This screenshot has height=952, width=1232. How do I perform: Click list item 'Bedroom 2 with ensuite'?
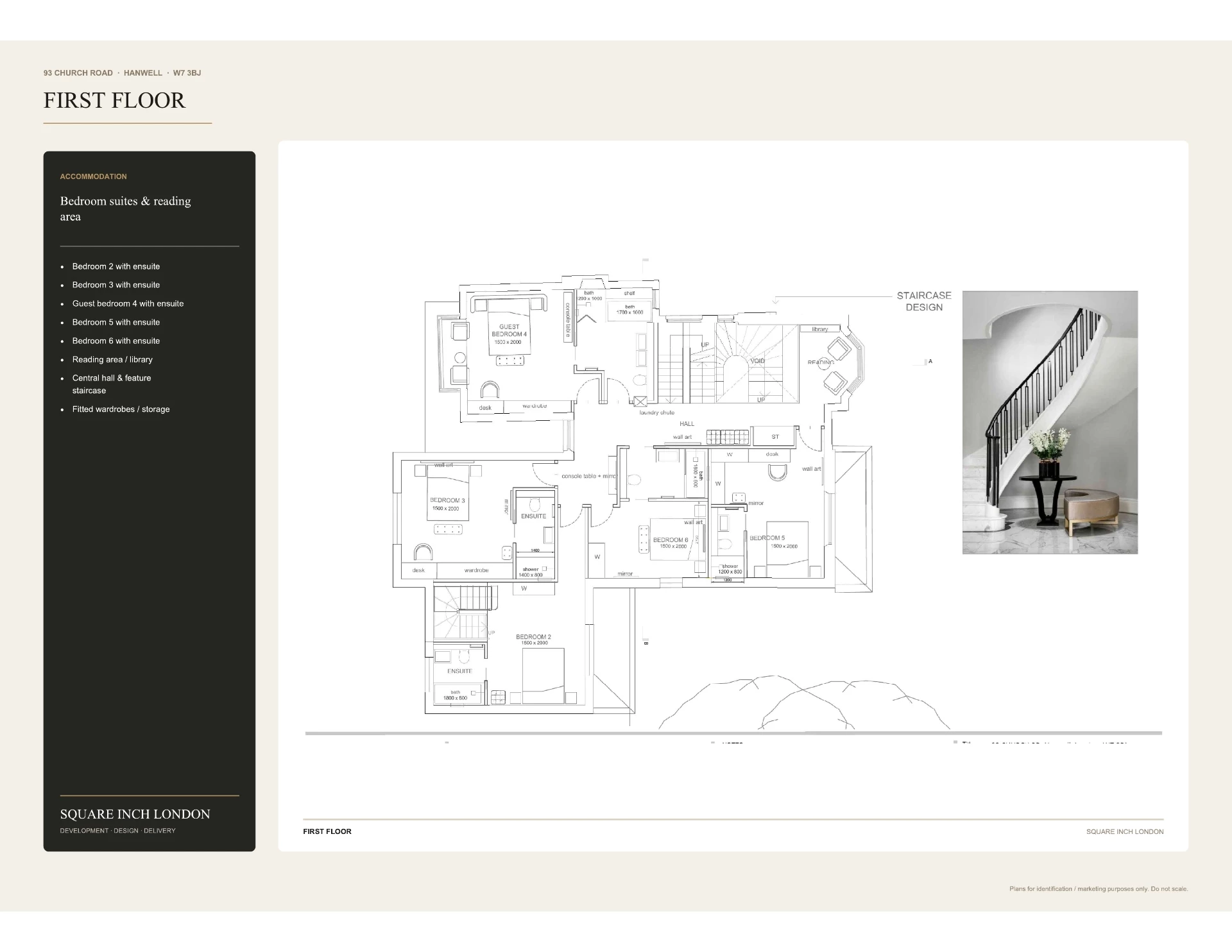click(x=116, y=266)
